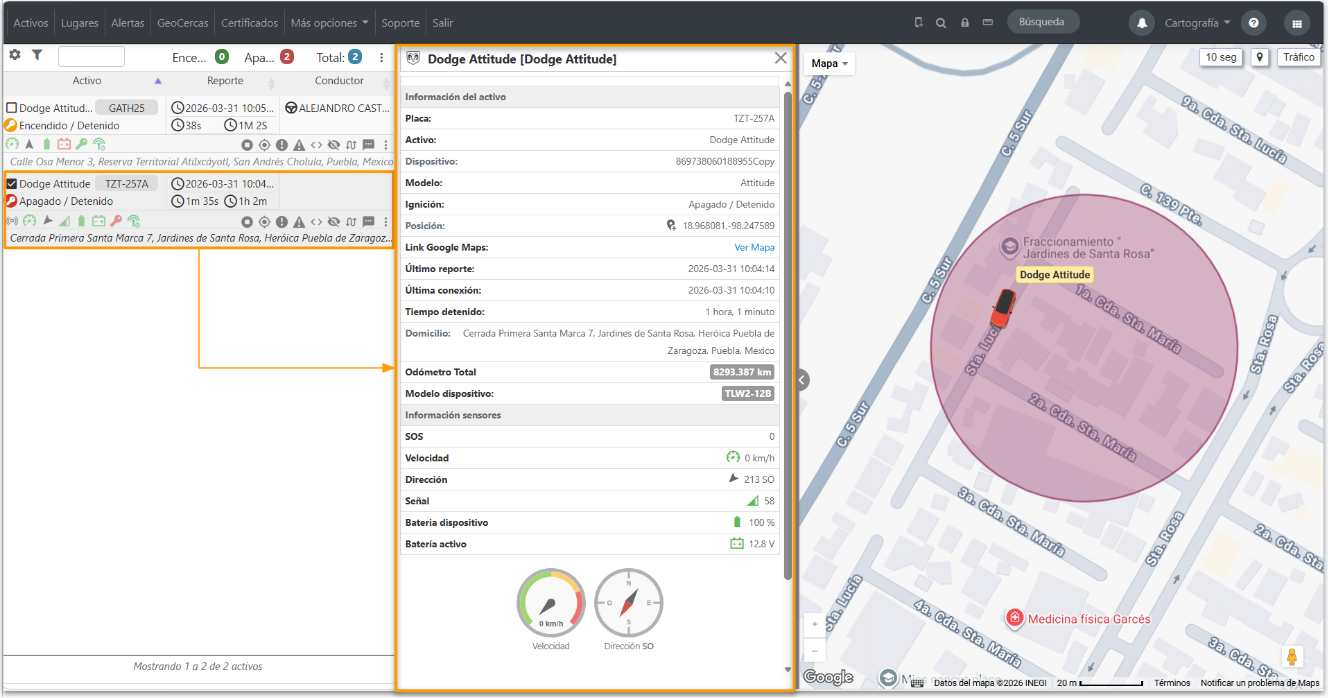Click the map pin marker button

click(1260, 58)
